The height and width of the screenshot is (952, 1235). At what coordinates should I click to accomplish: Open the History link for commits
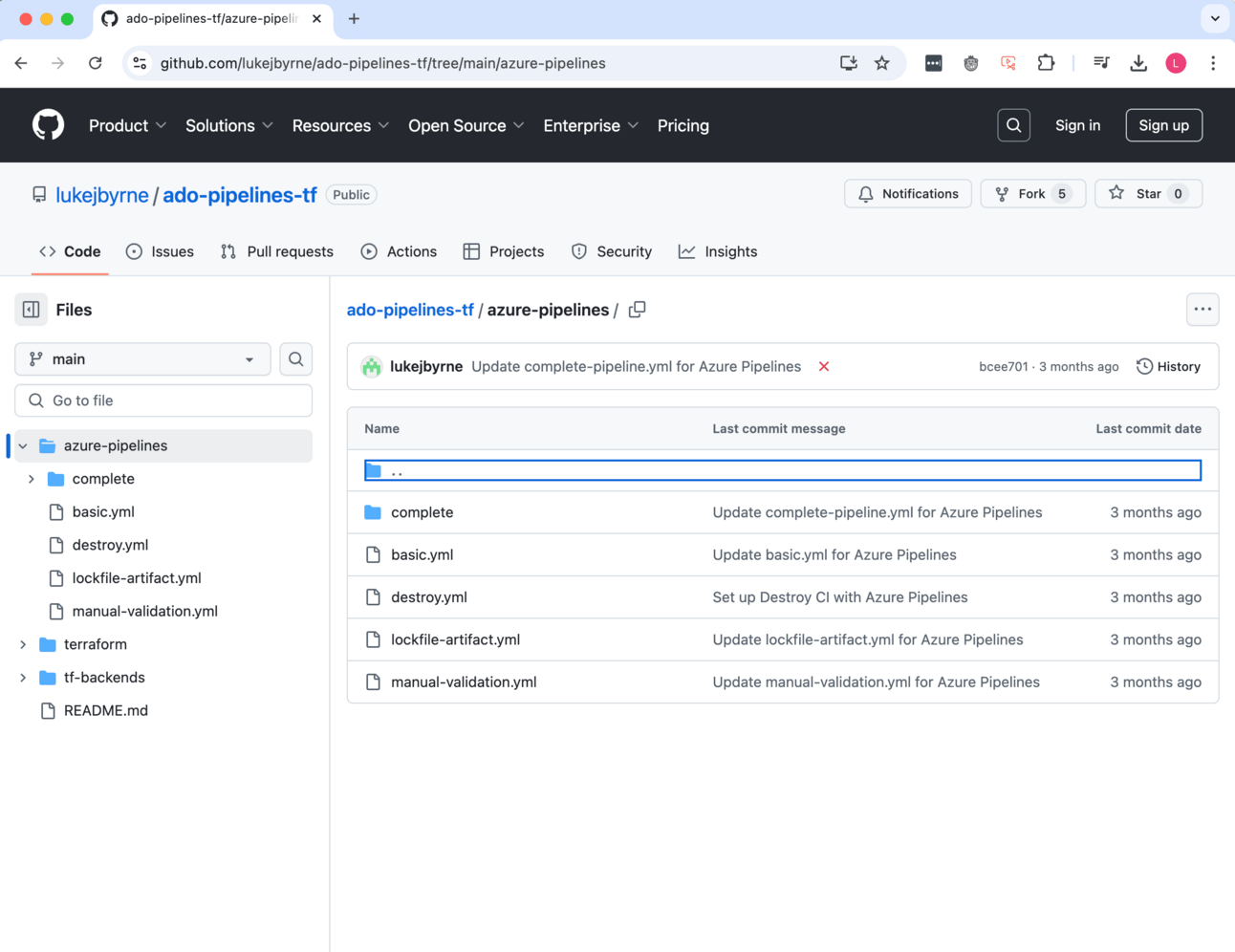tap(1168, 367)
